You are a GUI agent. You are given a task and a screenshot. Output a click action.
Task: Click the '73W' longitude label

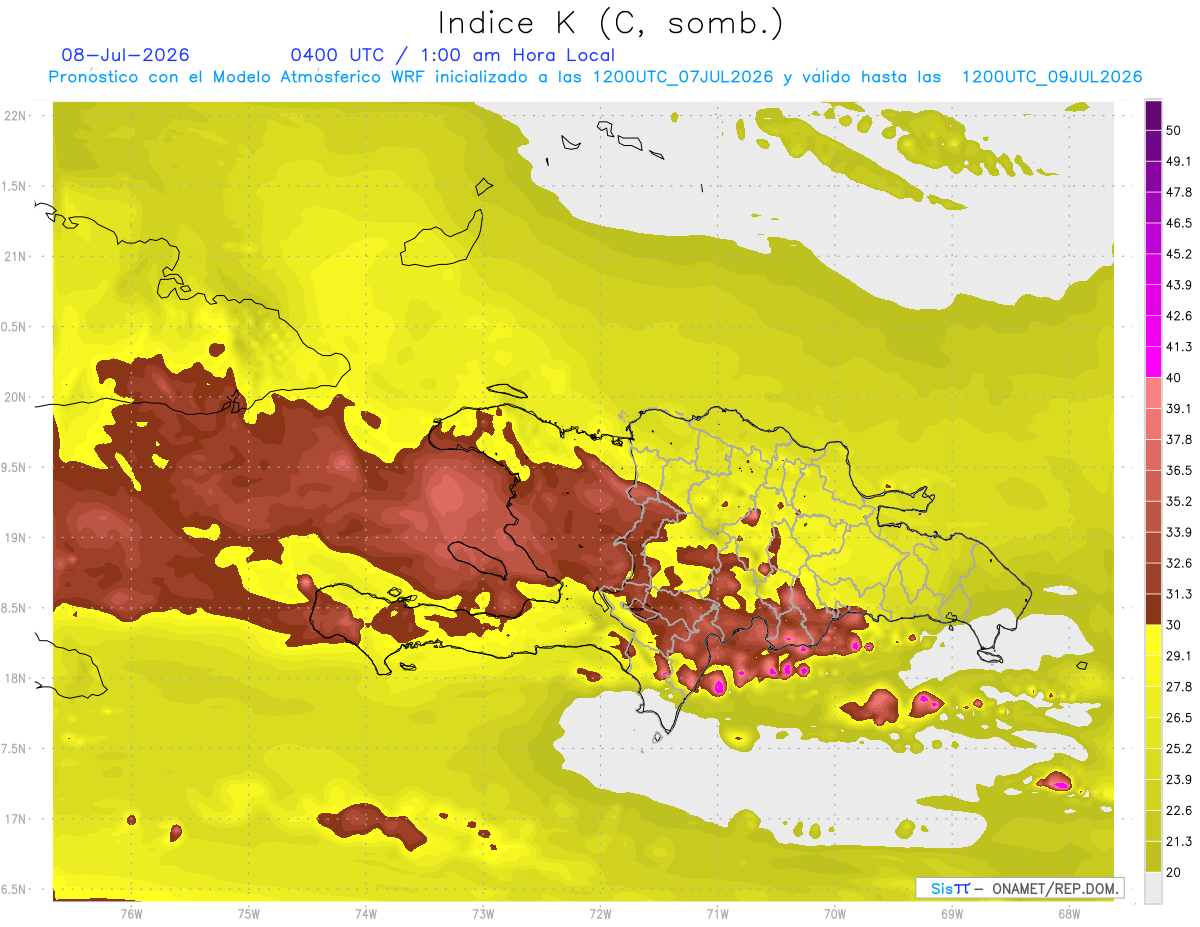coord(482,913)
